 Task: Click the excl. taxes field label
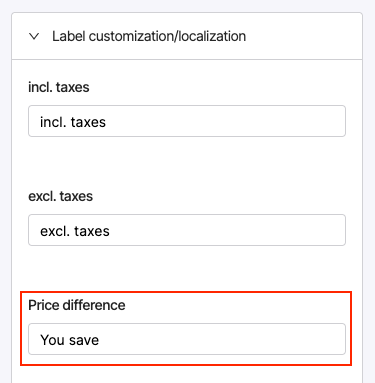(60, 196)
